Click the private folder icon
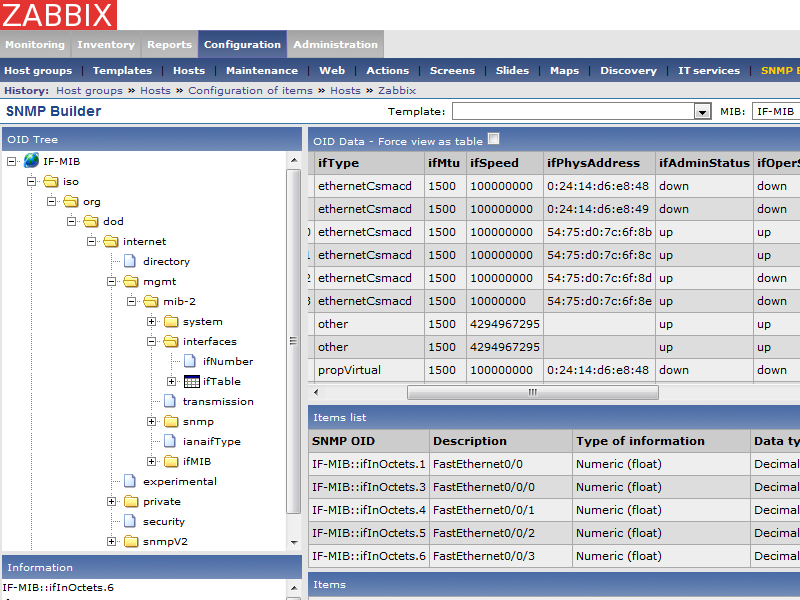Viewport: 800px width, 600px height. click(x=131, y=501)
